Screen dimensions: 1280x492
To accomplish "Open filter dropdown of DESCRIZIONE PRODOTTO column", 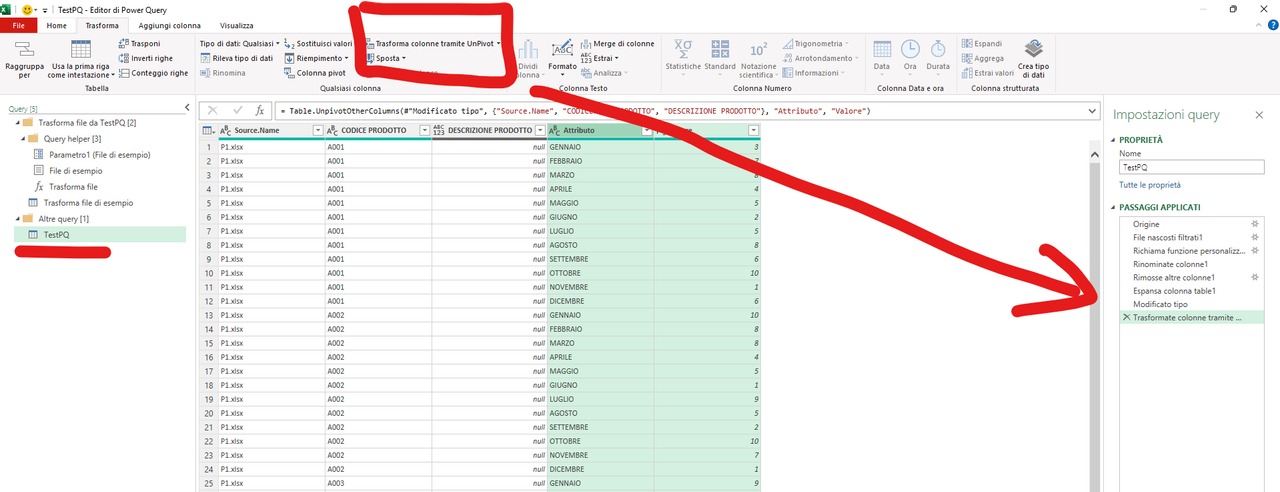I will tap(541, 131).
